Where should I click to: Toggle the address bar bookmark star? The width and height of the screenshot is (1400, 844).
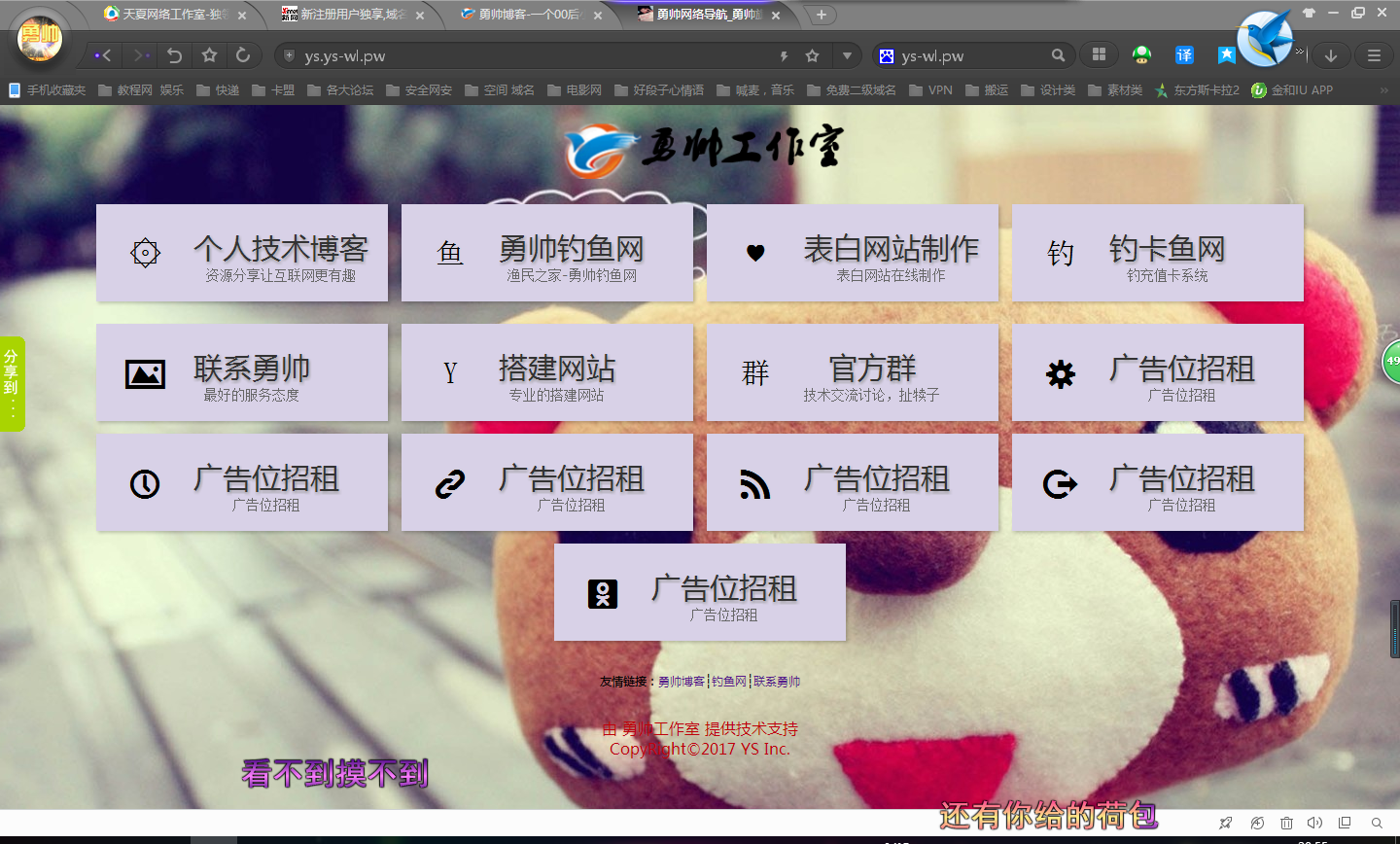tap(813, 55)
